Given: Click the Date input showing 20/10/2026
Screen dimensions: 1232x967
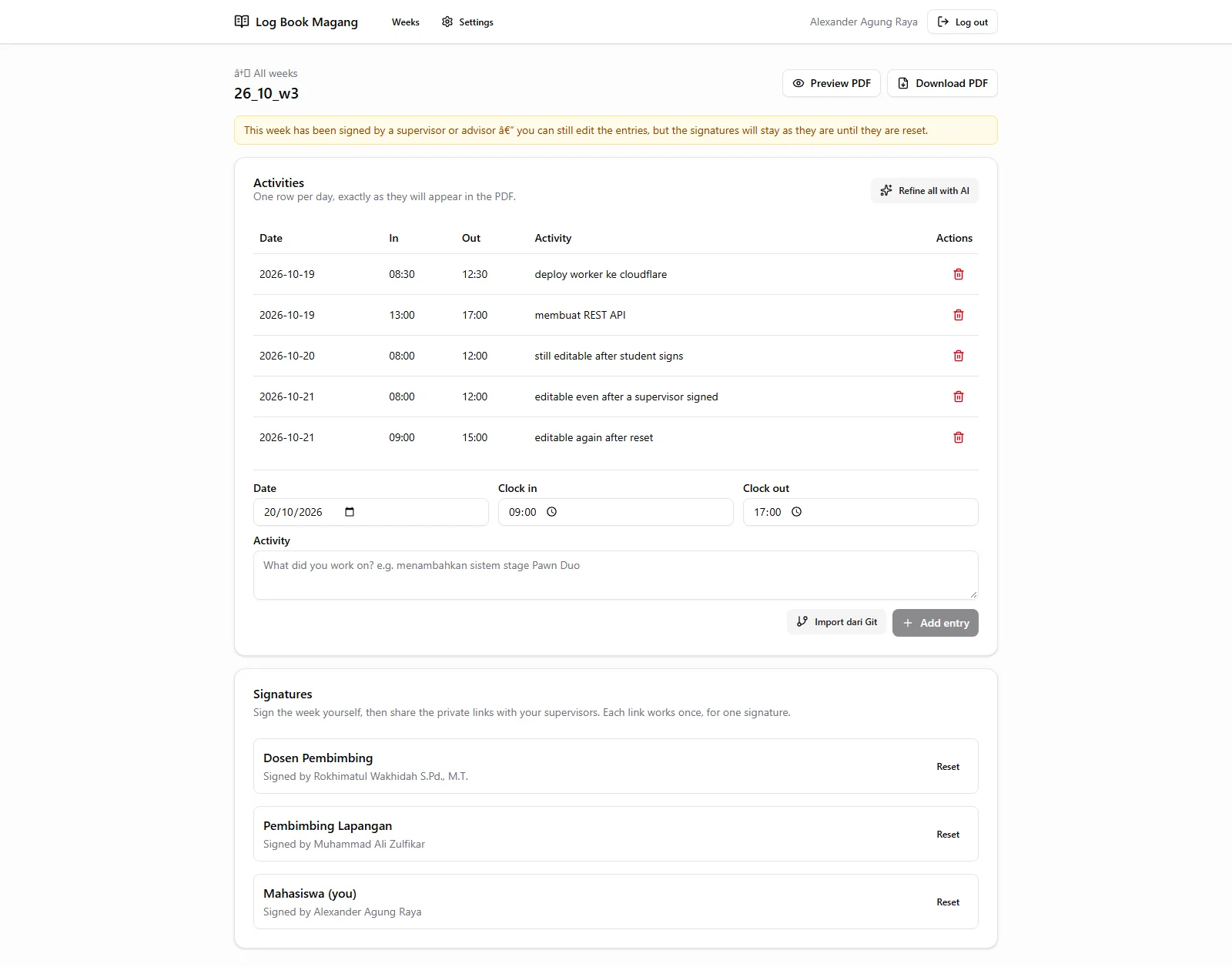Looking at the screenshot, I should pos(371,512).
